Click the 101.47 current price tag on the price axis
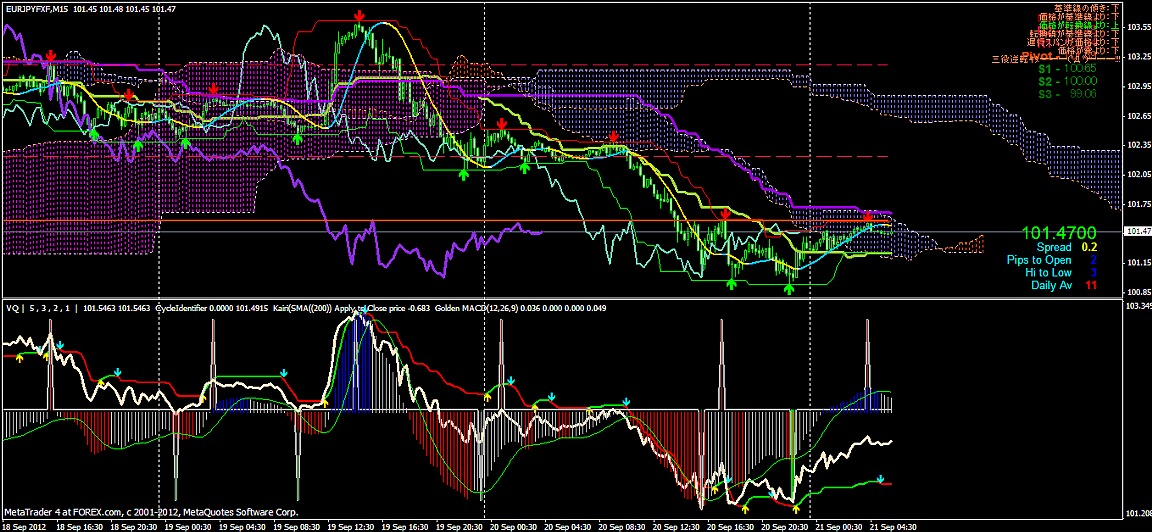The width and height of the screenshot is (1152, 532). (x=1138, y=231)
